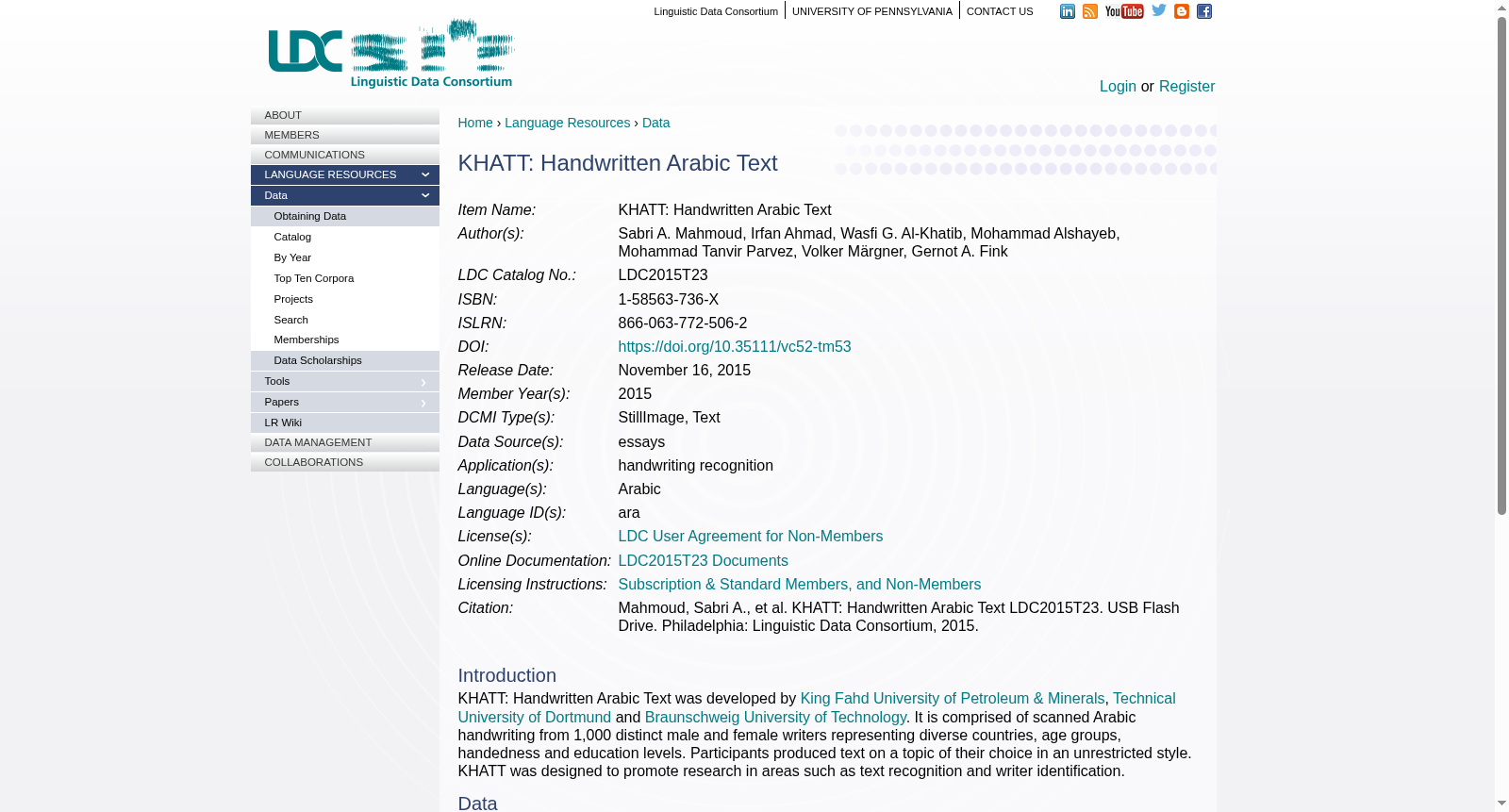Open the Contact Us top link

(1000, 11)
